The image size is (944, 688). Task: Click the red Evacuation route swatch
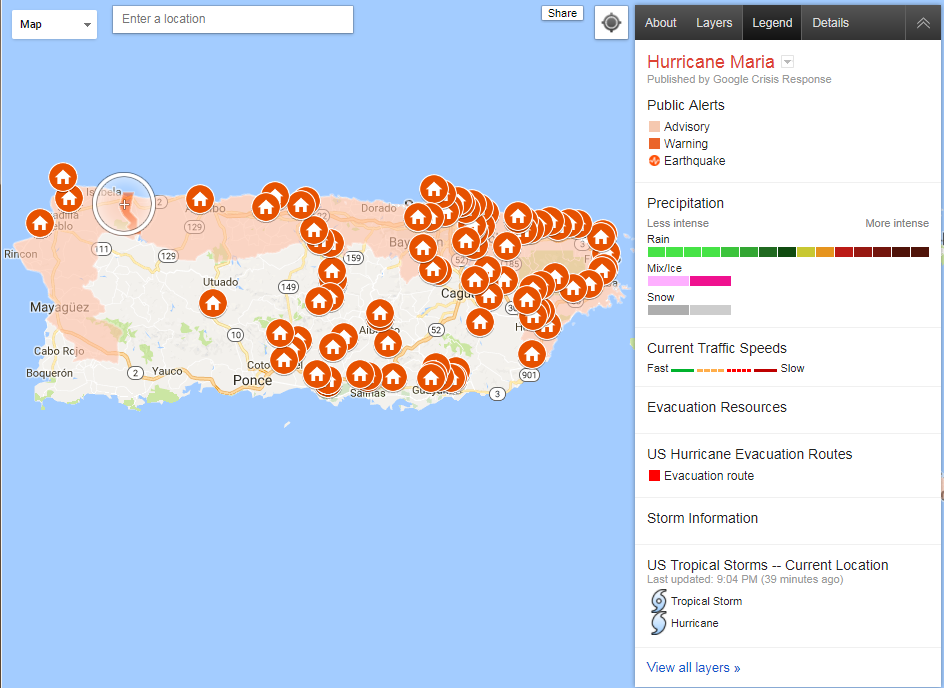point(654,476)
